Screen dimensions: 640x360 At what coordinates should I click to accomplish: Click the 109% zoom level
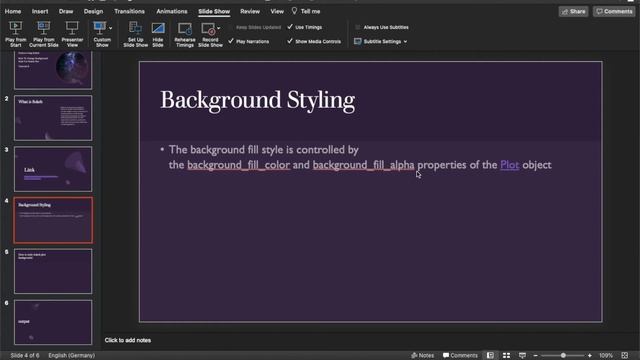(x=606, y=356)
